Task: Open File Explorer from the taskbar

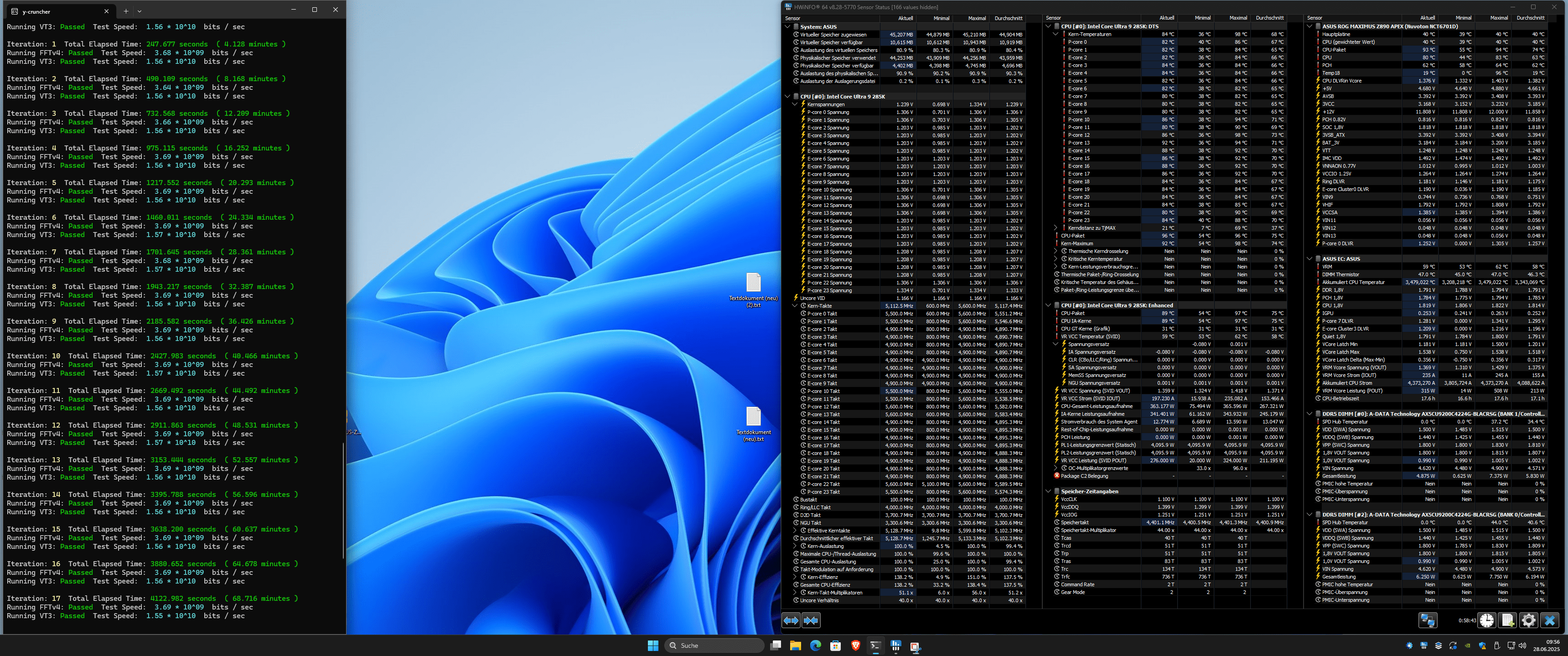Action: [796, 646]
